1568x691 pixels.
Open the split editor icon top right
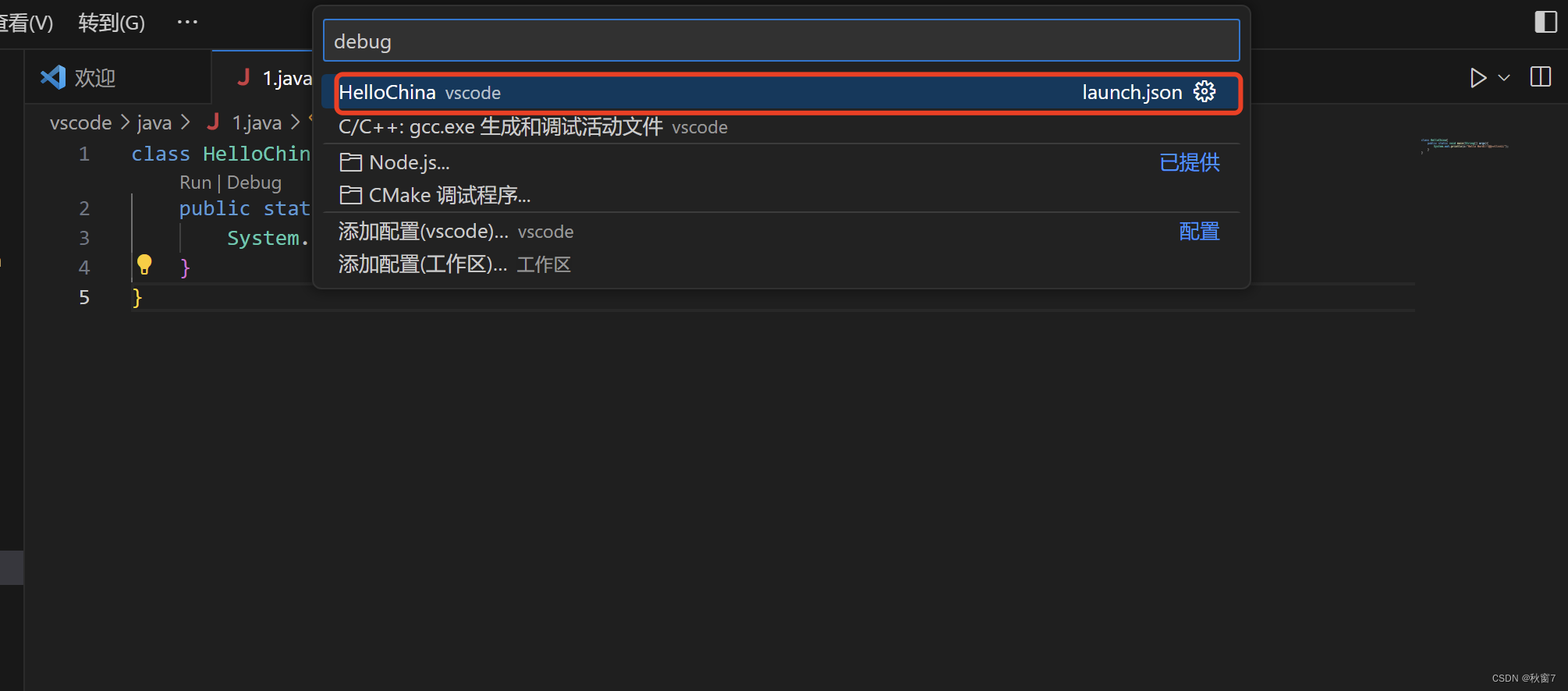coord(1541,77)
